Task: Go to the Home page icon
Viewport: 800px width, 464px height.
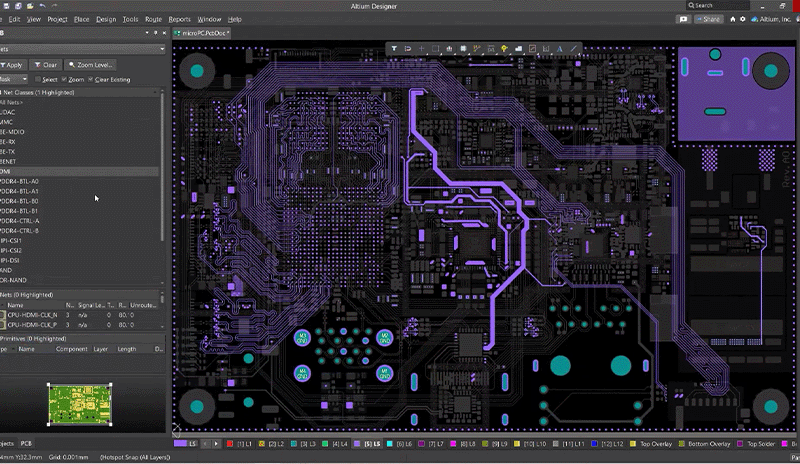Action: (x=733, y=19)
